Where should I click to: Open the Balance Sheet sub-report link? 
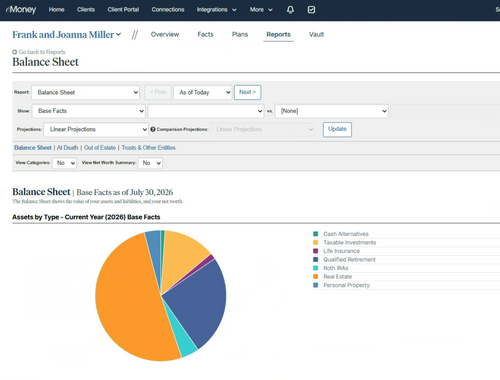click(x=33, y=148)
